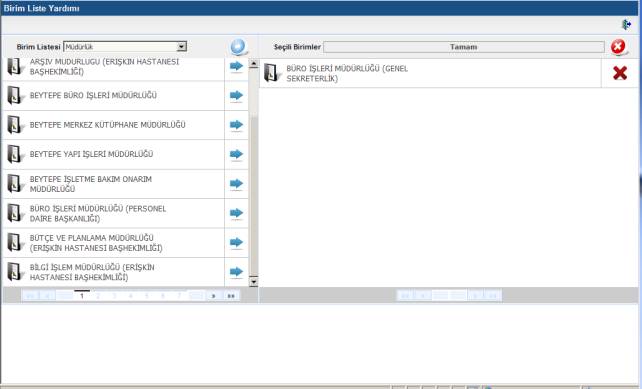This screenshot has height=389, width=642.
Task: Click the unit list scrollbar down arrow
Action: (253, 282)
